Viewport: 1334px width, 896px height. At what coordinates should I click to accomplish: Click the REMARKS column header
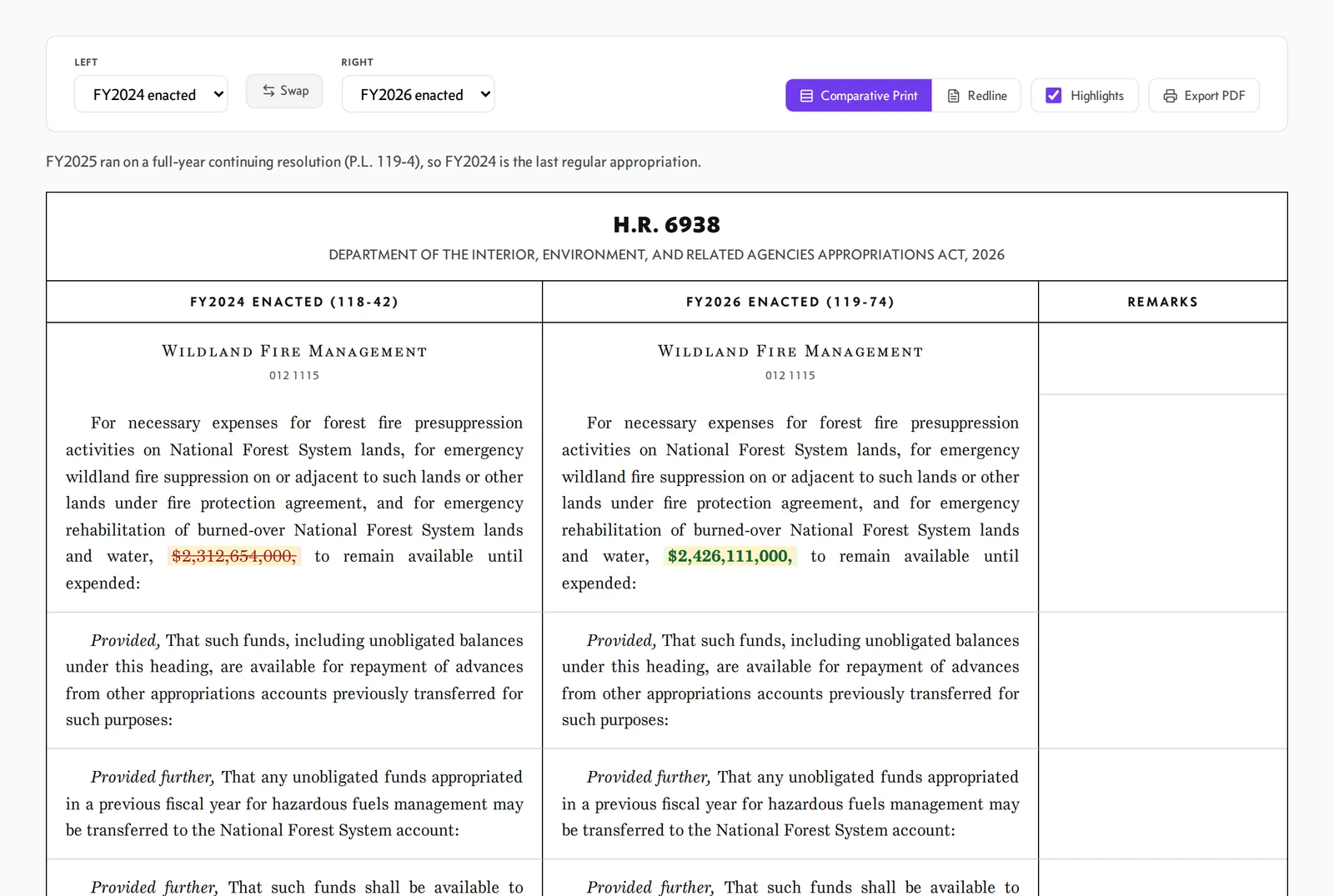pyautogui.click(x=1163, y=302)
